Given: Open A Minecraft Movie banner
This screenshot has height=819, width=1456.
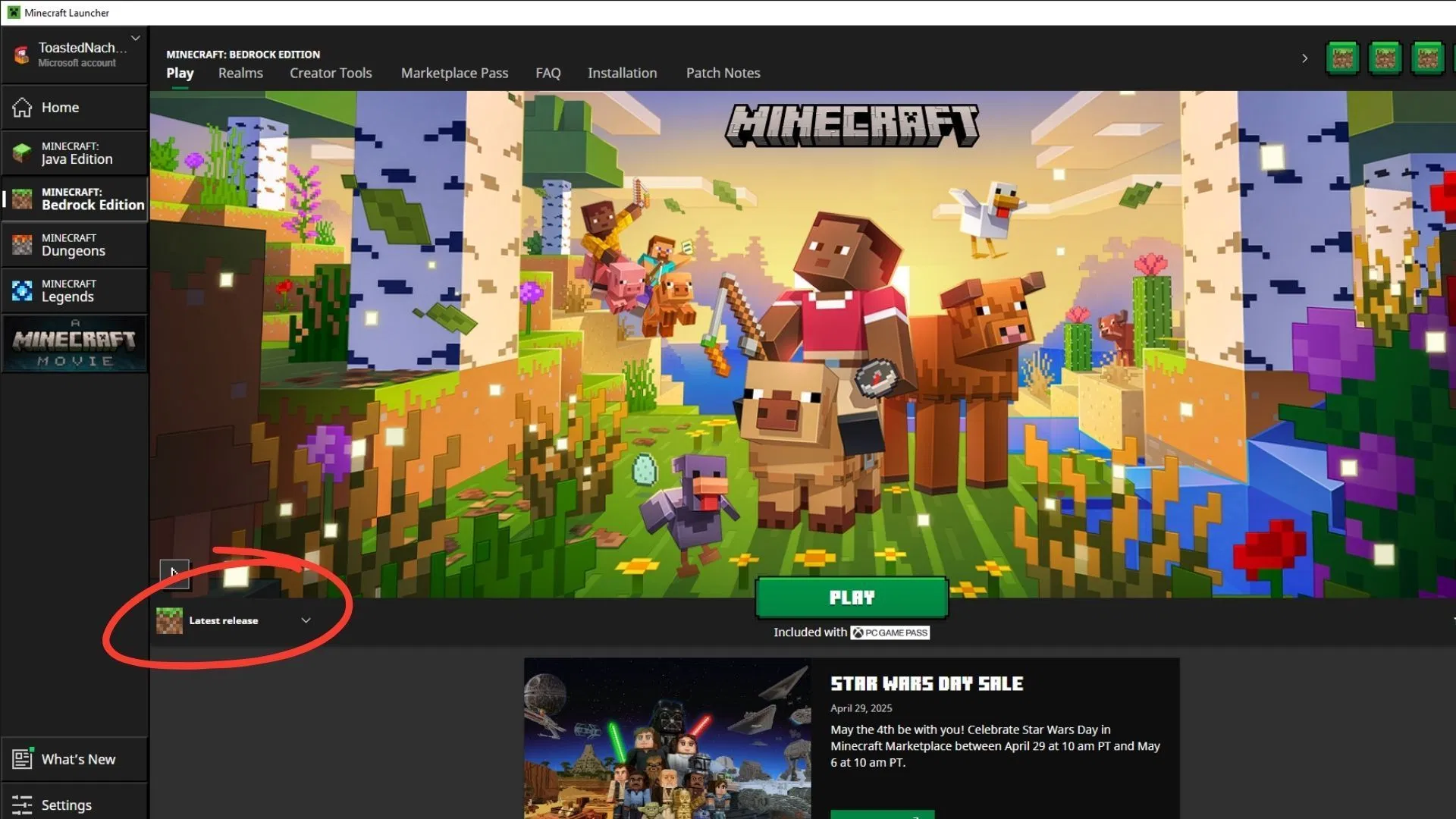Looking at the screenshot, I should pos(74,344).
